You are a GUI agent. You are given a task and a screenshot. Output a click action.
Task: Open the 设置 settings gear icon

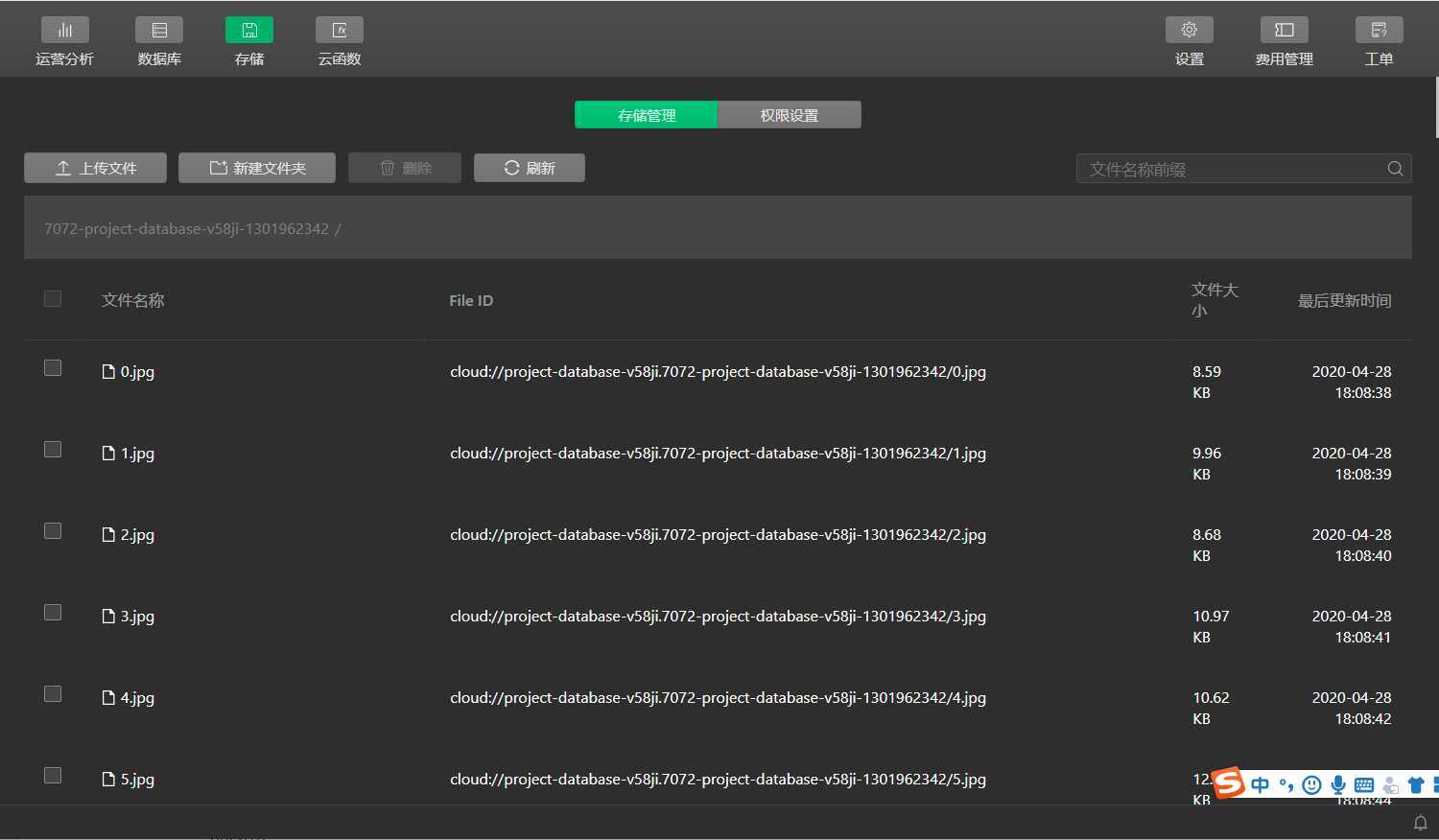click(1190, 30)
